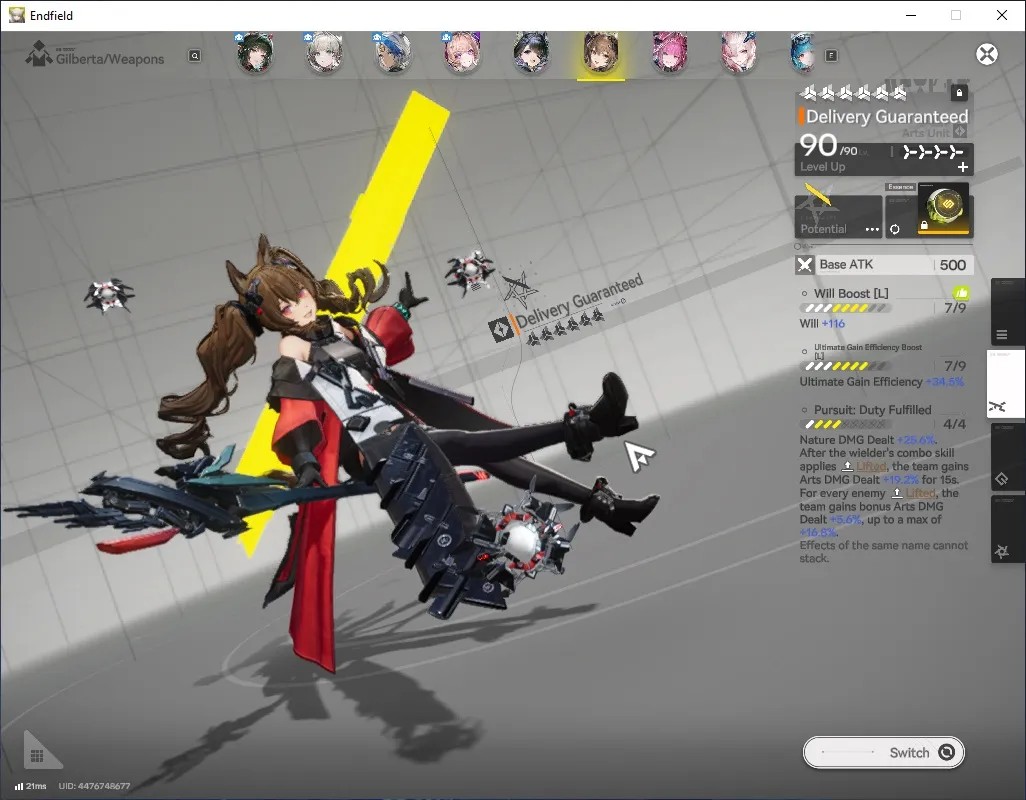The height and width of the screenshot is (800, 1026).
Task: Select the highlighted brown-haired Gilberta portrait
Action: [x=601, y=53]
